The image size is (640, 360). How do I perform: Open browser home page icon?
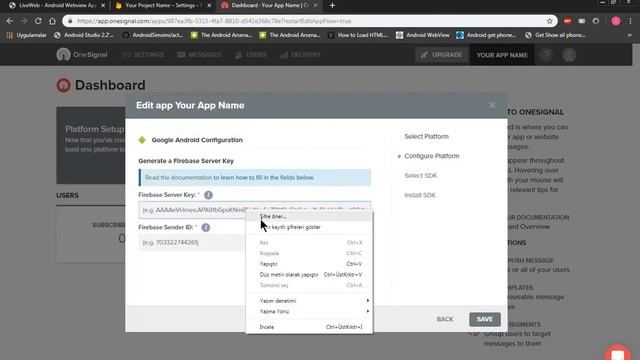[x=52, y=21]
